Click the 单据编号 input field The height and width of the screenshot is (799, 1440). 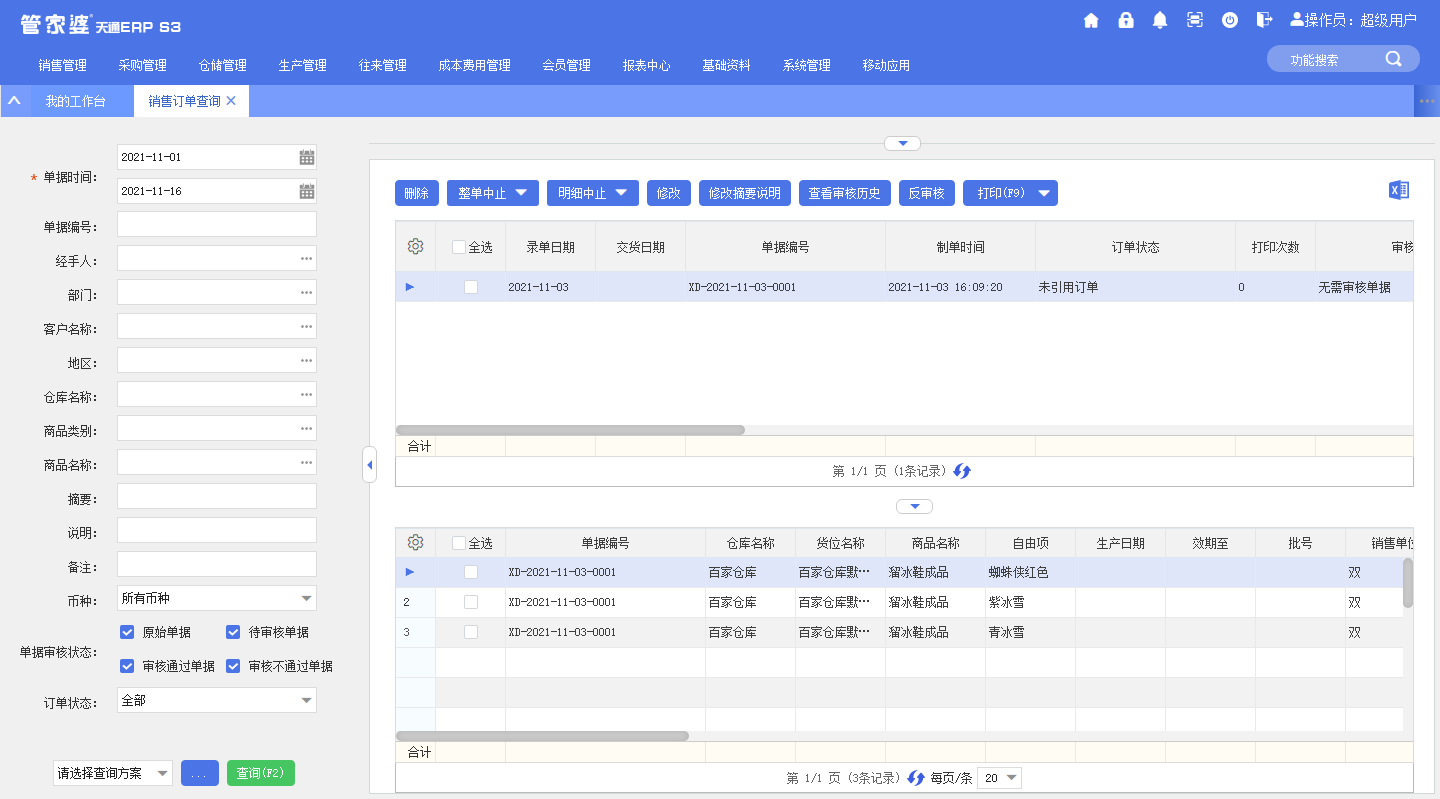[216, 224]
